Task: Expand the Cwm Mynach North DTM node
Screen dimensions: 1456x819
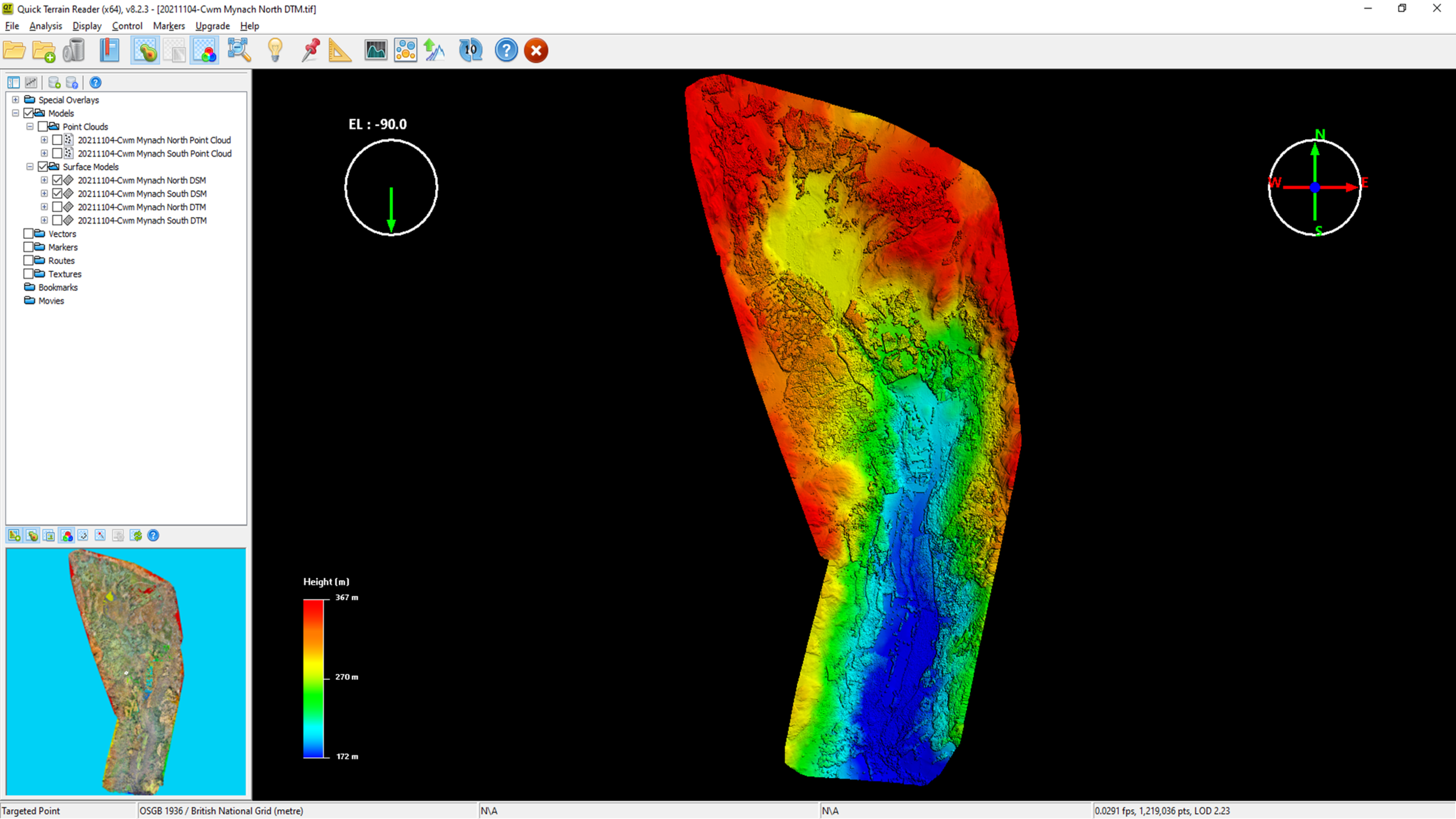Action: click(x=44, y=207)
